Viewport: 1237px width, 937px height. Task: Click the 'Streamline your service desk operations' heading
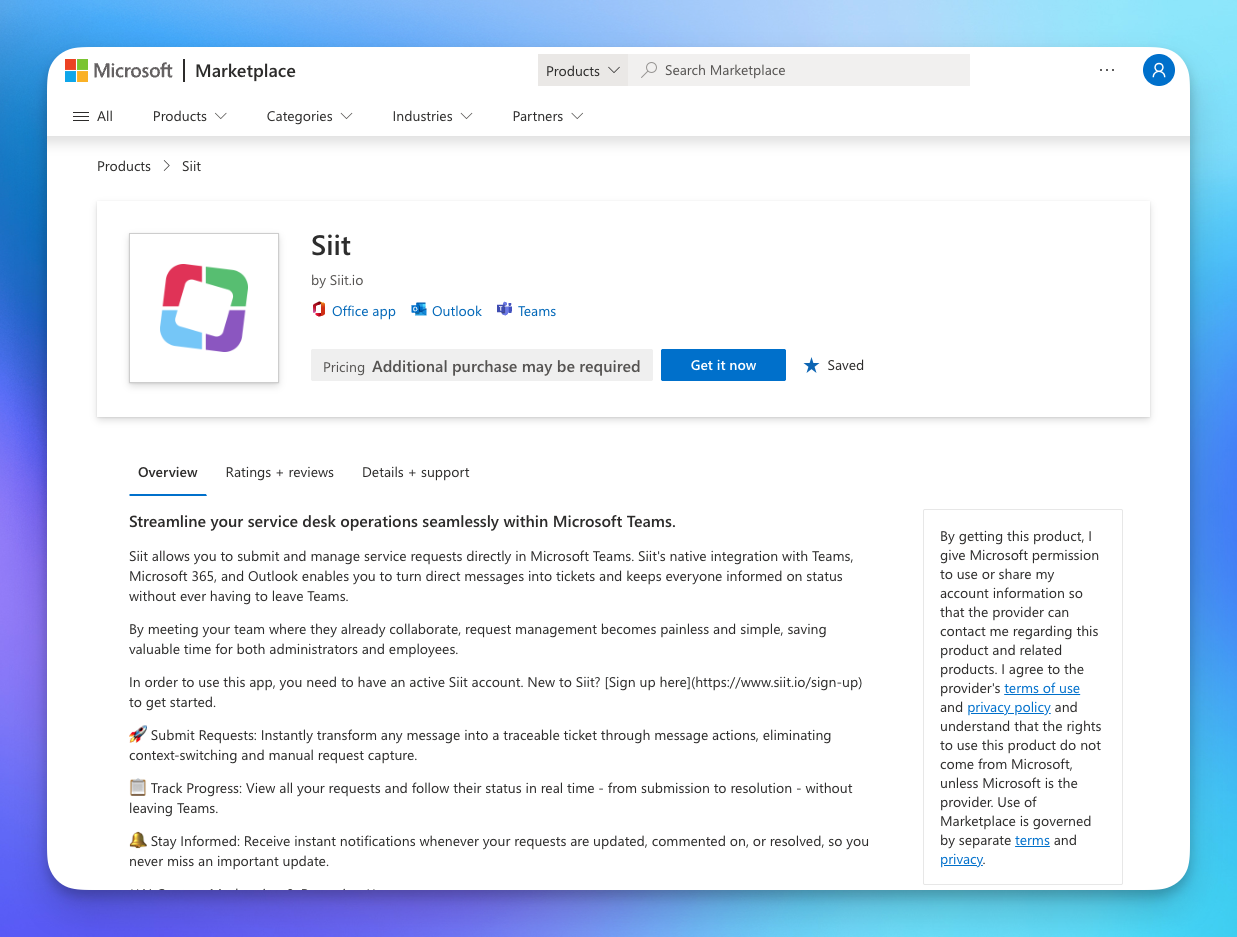pos(403,521)
